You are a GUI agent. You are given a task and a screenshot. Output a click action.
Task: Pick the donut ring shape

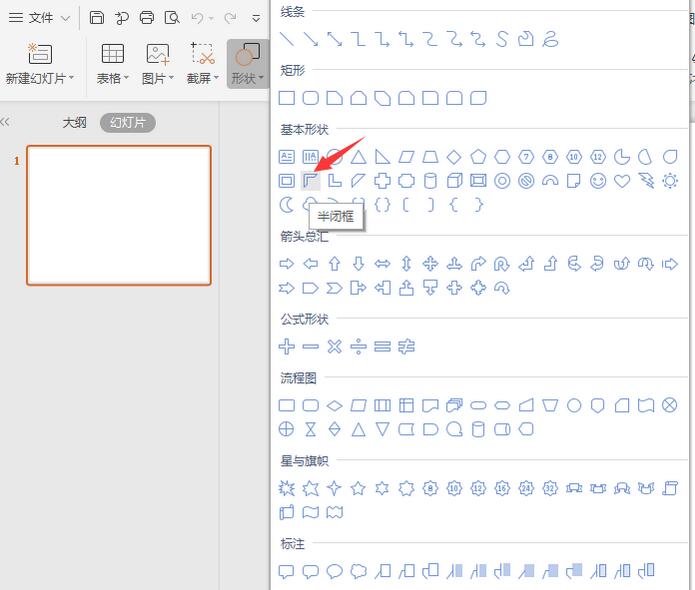(x=502, y=181)
